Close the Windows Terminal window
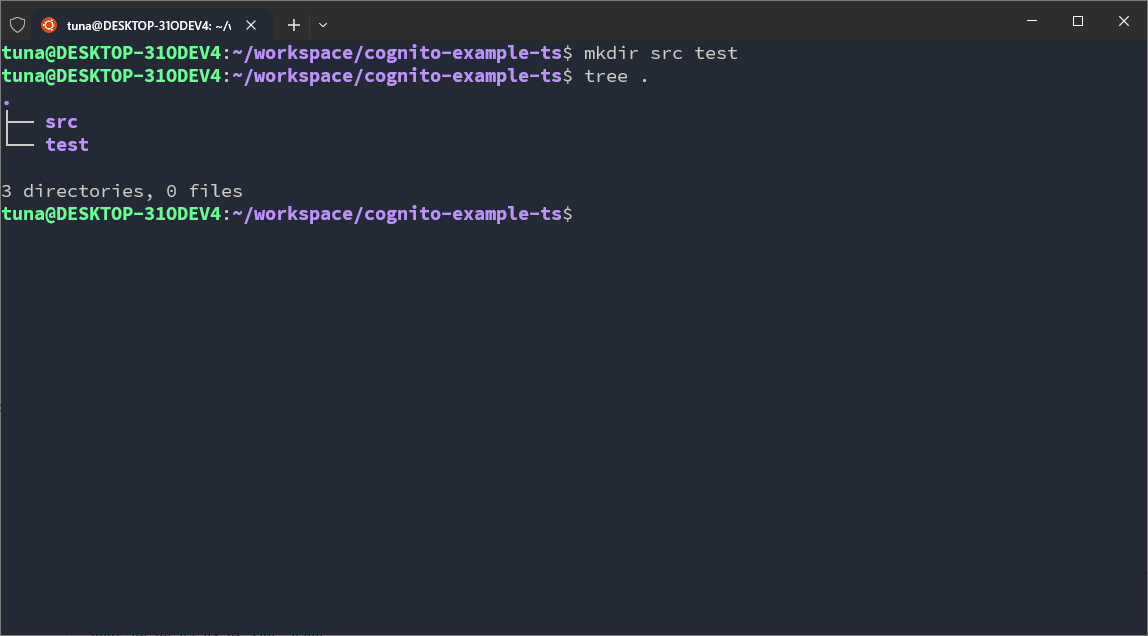 [1124, 21]
